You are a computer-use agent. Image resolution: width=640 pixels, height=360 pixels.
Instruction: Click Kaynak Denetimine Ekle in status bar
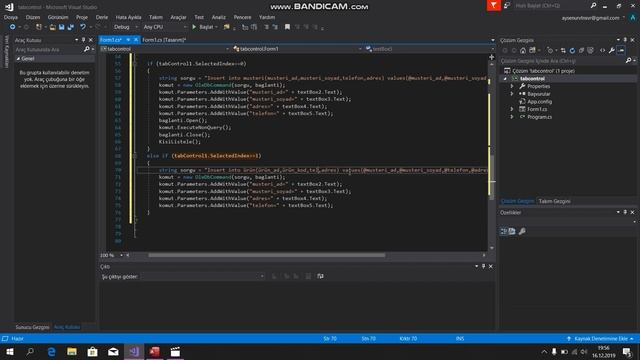click(600, 339)
